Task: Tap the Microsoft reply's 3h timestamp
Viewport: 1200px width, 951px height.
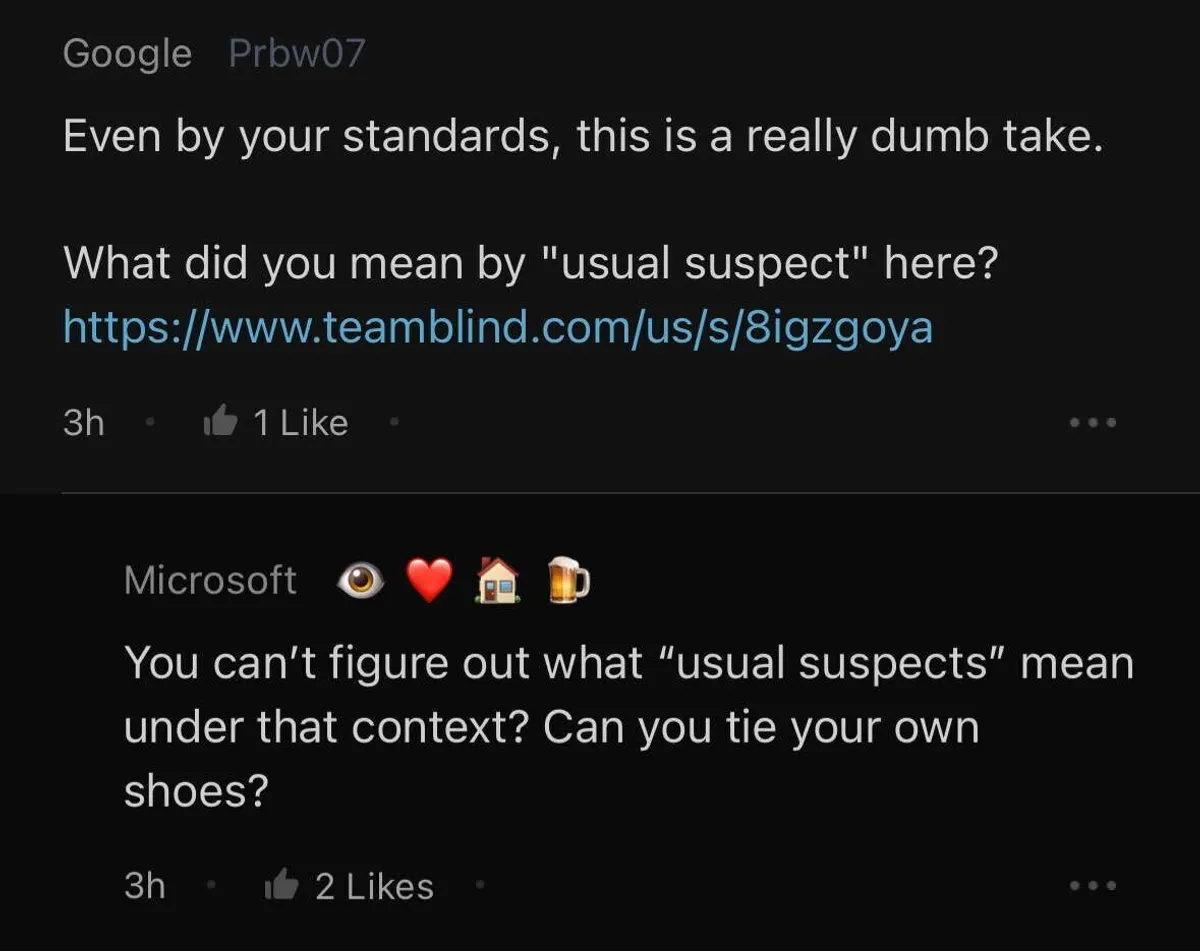Action: point(145,886)
